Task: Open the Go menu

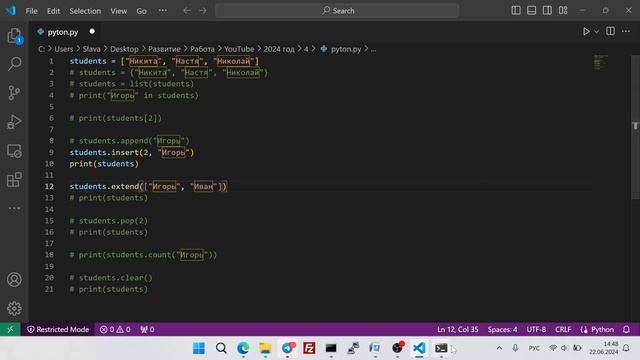Action: 141,11
